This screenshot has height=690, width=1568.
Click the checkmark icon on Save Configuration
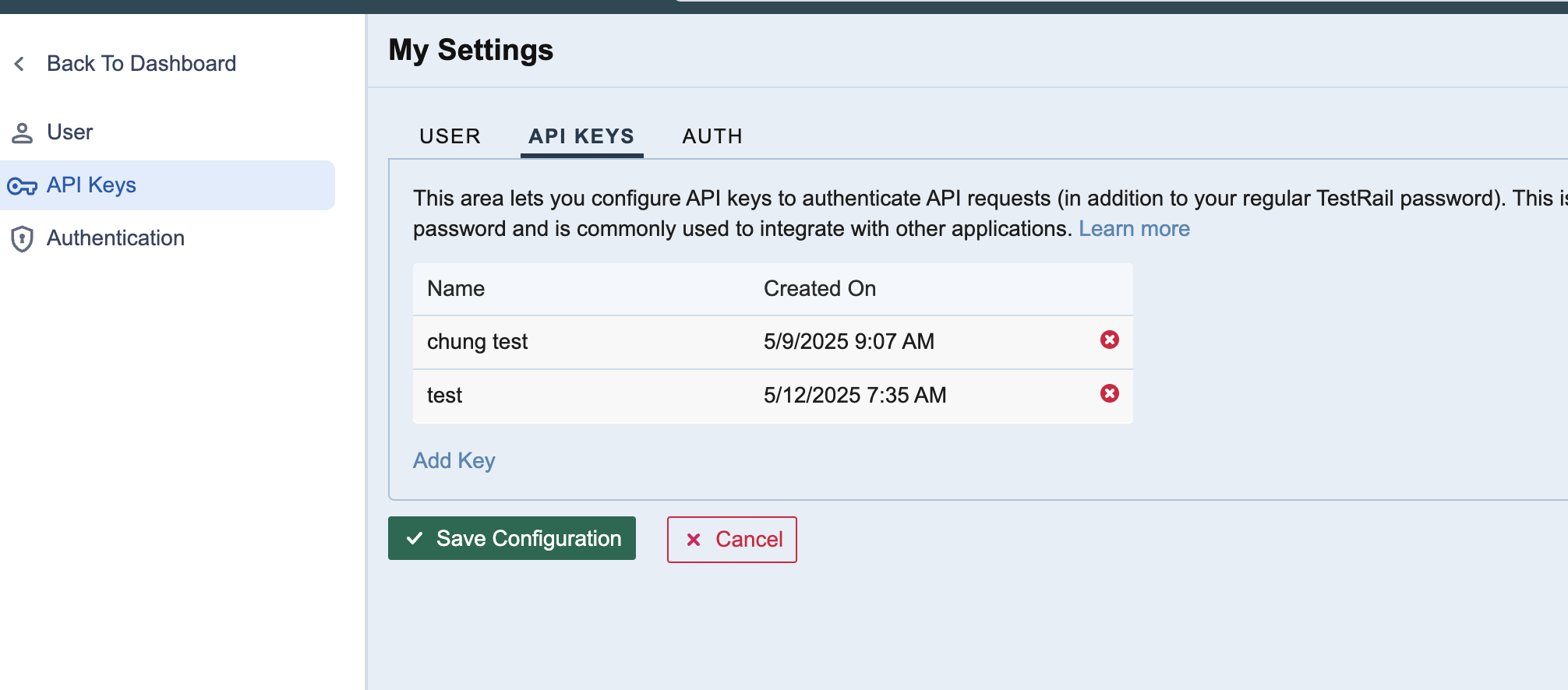point(415,538)
